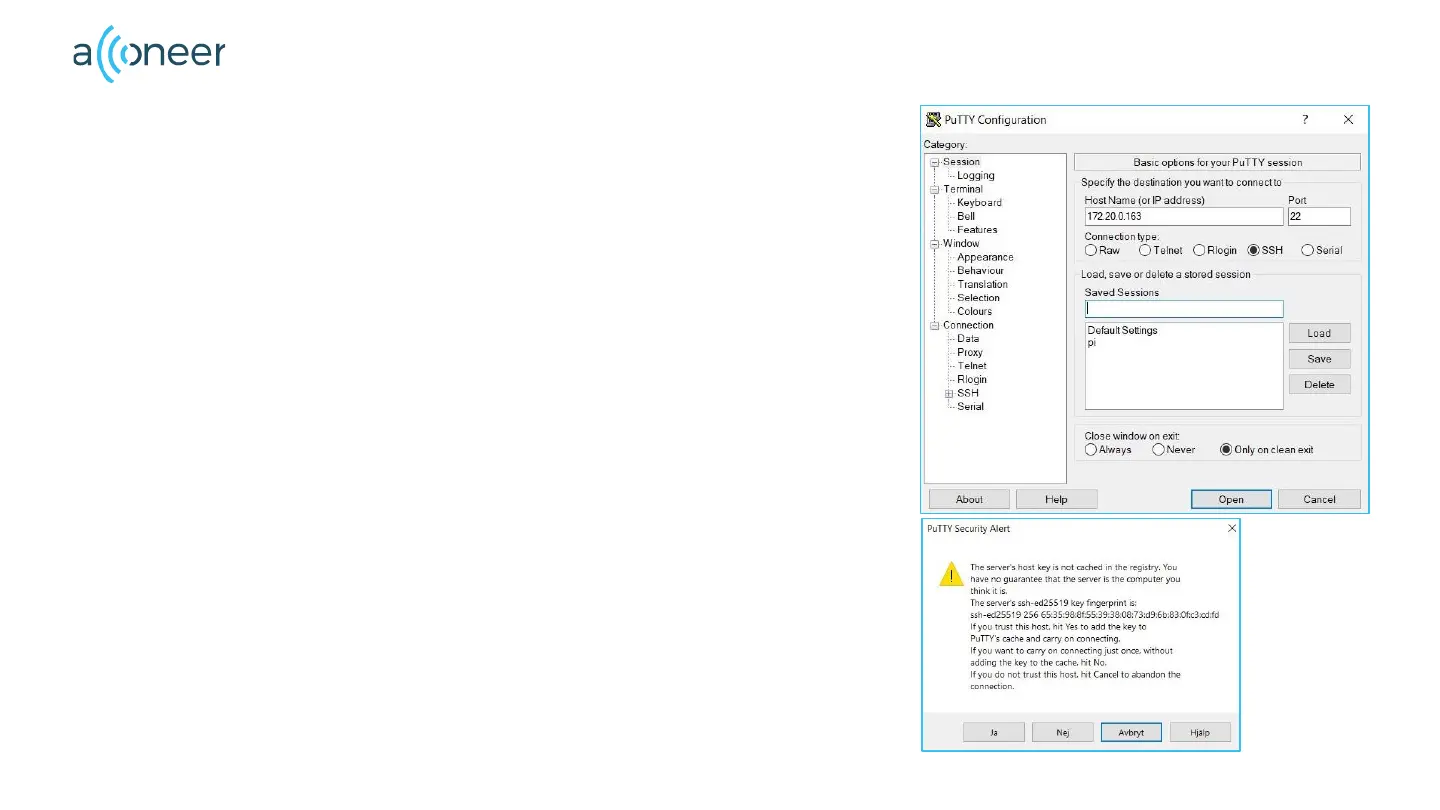Click the Load button

pyautogui.click(x=1319, y=333)
